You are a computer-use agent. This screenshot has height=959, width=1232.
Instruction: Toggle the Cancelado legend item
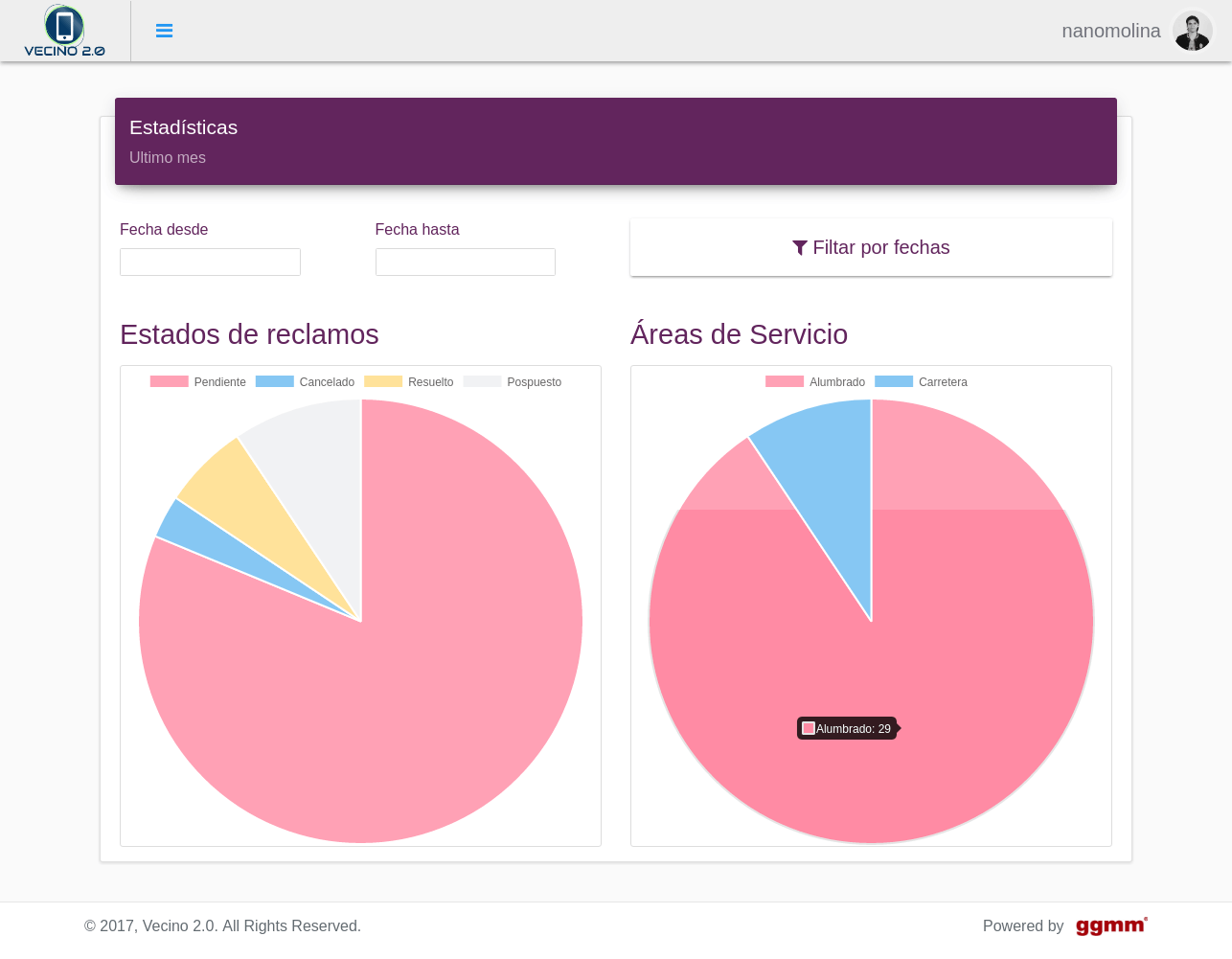click(305, 381)
